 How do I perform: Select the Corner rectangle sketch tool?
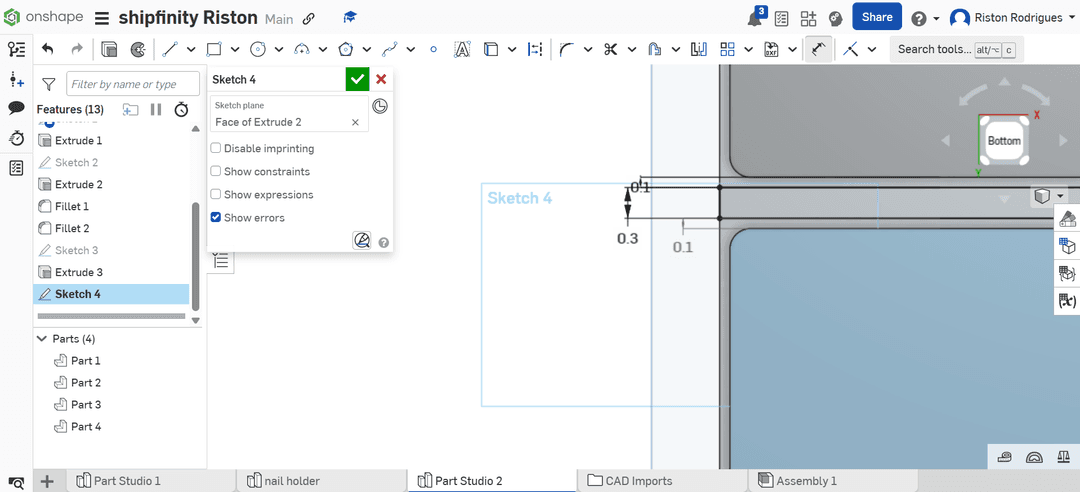(x=214, y=49)
